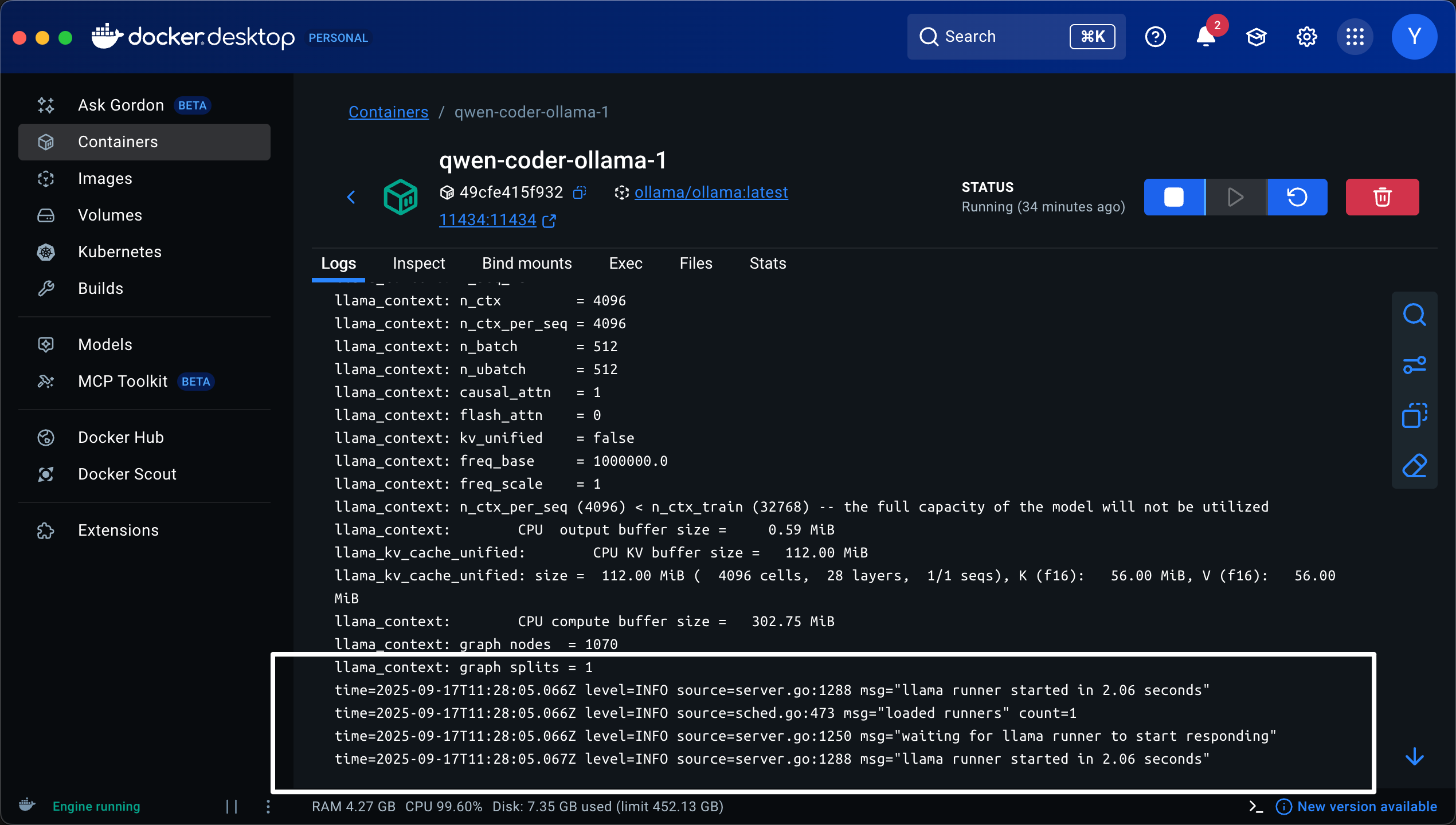
Task: Stop the running container
Action: 1174,197
